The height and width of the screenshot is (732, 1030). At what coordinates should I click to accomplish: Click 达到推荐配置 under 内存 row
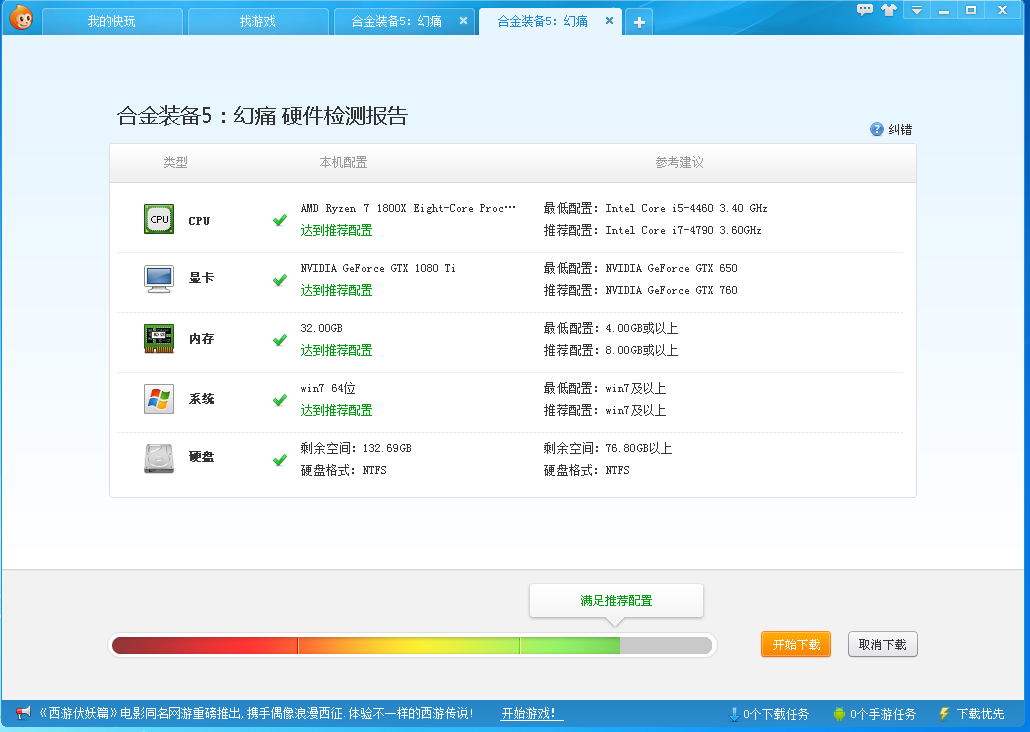point(336,350)
